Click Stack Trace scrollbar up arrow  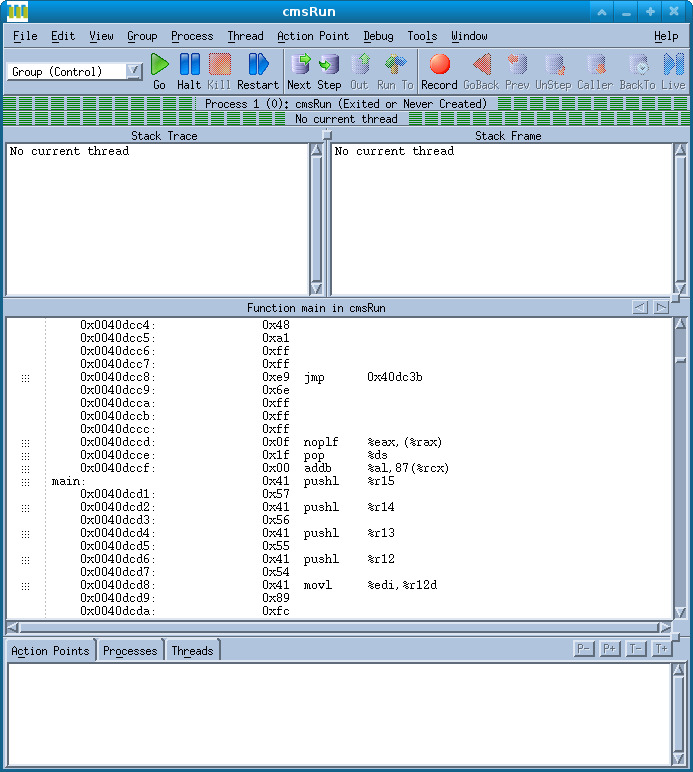click(x=316, y=150)
